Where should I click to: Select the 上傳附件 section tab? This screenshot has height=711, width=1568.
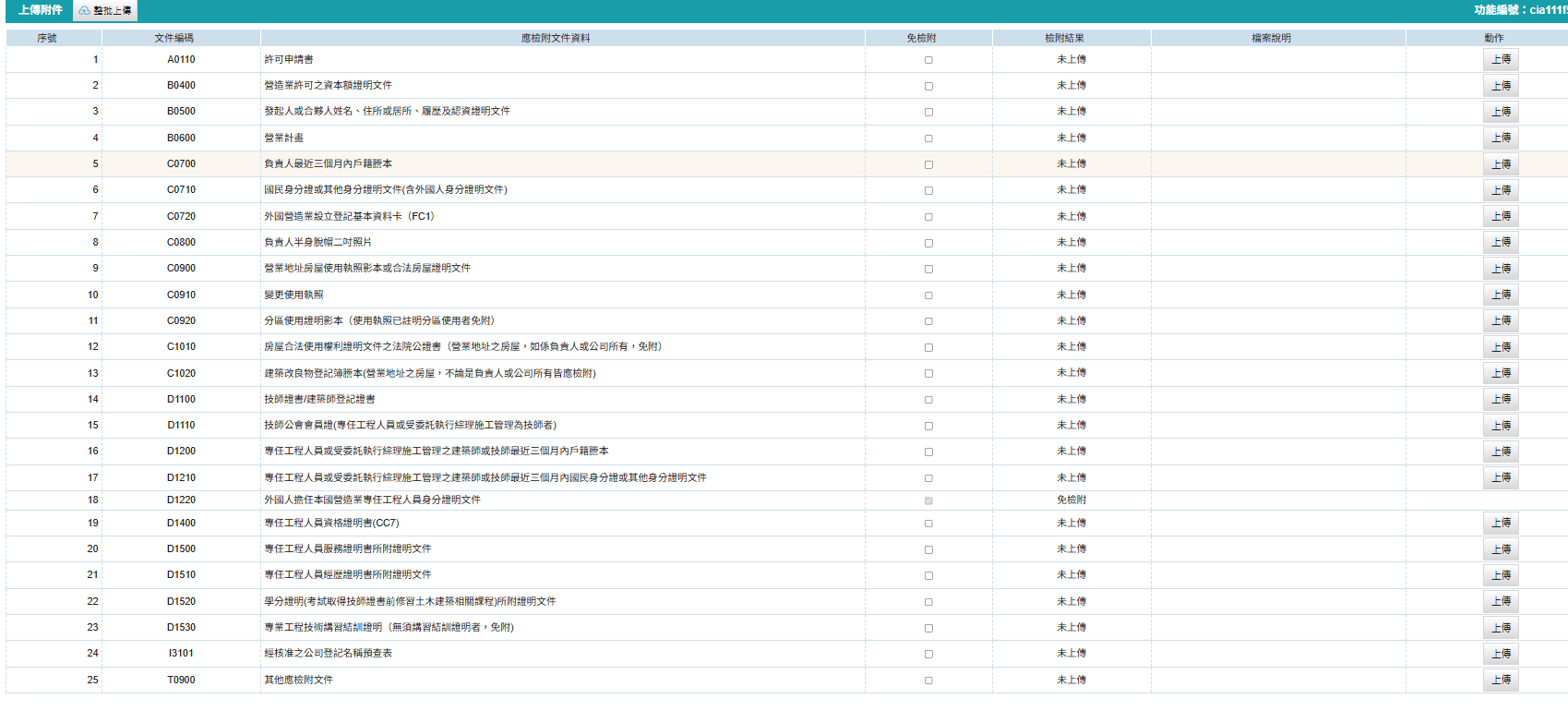[x=41, y=10]
